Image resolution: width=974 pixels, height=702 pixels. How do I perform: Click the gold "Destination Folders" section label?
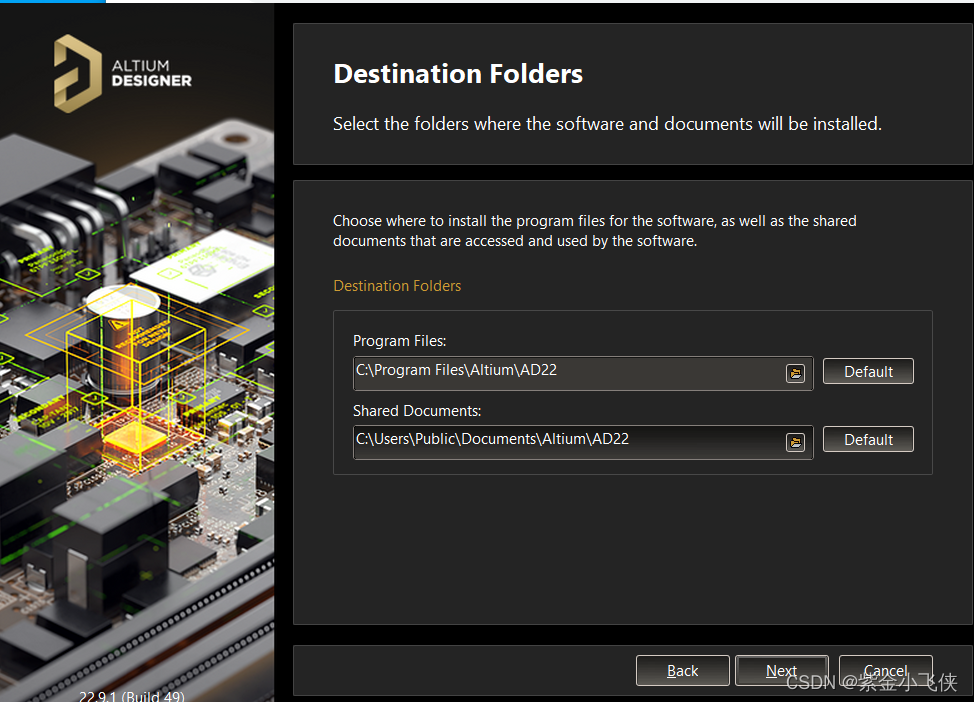[x=397, y=286]
